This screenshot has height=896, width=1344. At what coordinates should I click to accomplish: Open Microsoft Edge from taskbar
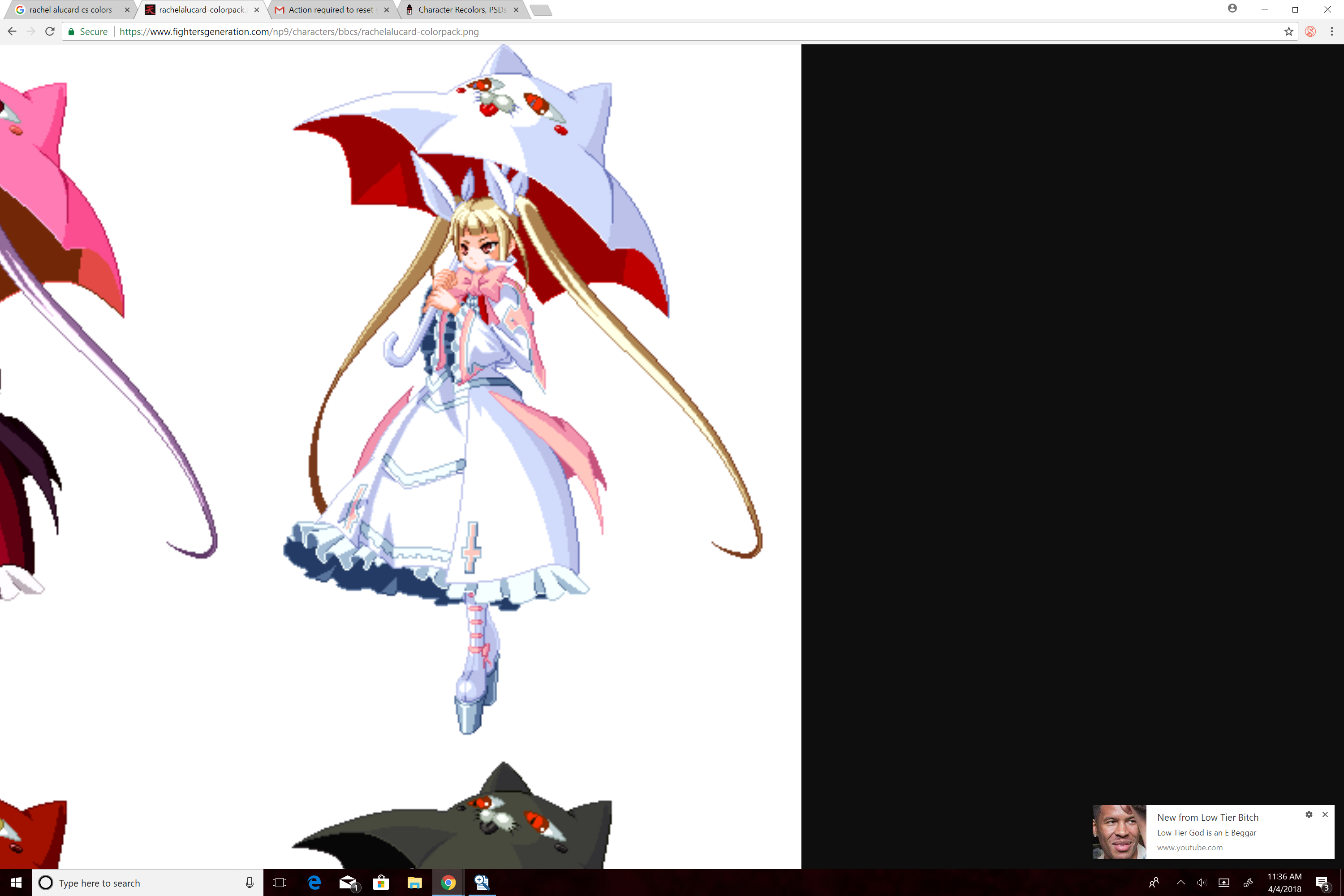tap(314, 883)
